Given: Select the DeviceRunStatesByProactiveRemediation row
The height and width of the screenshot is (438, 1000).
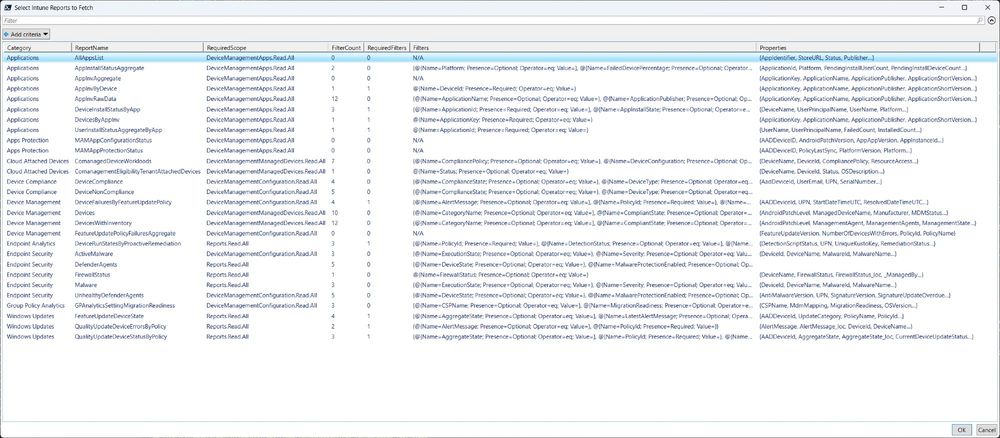Looking at the screenshot, I should coord(499,244).
